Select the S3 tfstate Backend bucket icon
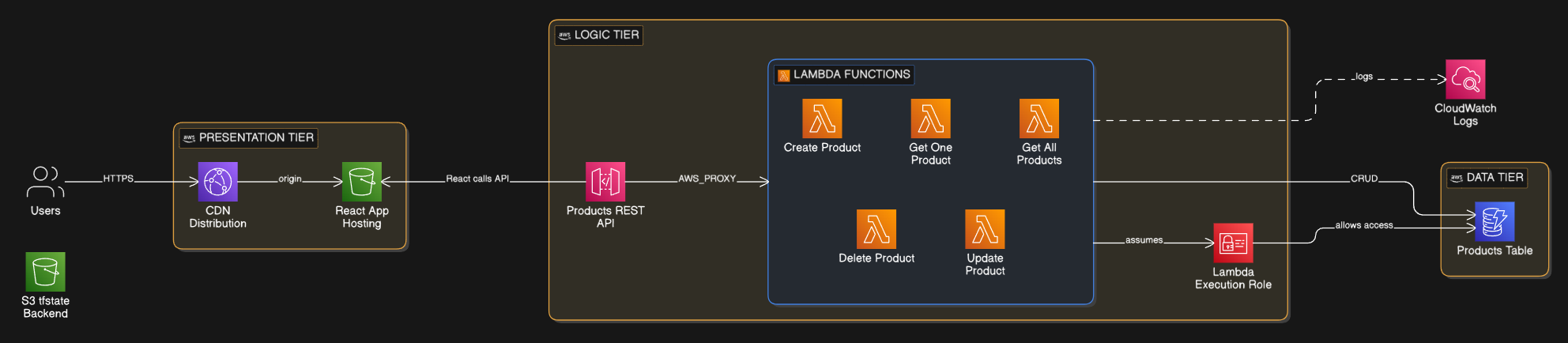Screen dimensions: 1568x343 pyautogui.click(x=45, y=272)
